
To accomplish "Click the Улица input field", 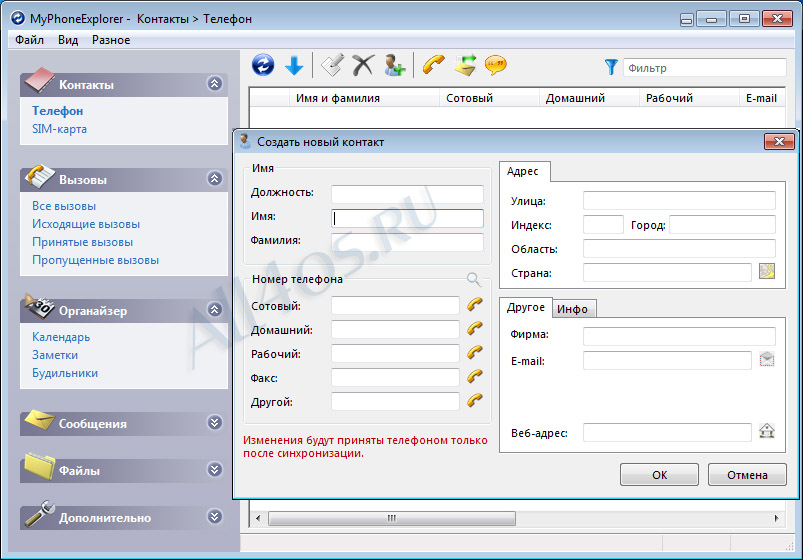I will [x=679, y=200].
